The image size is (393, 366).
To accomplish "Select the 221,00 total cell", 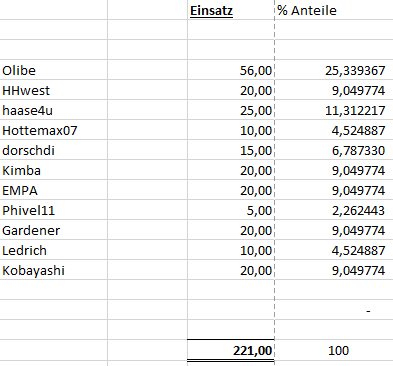I will [231, 350].
